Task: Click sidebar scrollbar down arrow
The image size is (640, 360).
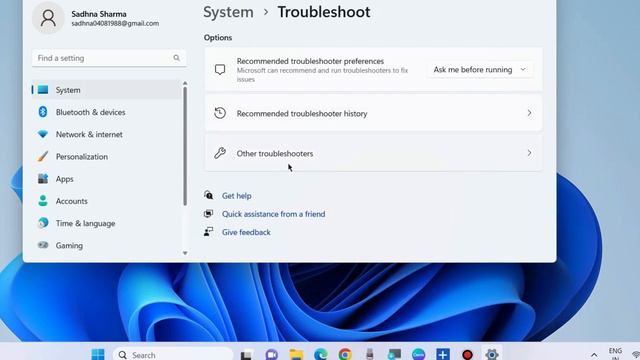Action: point(185,253)
